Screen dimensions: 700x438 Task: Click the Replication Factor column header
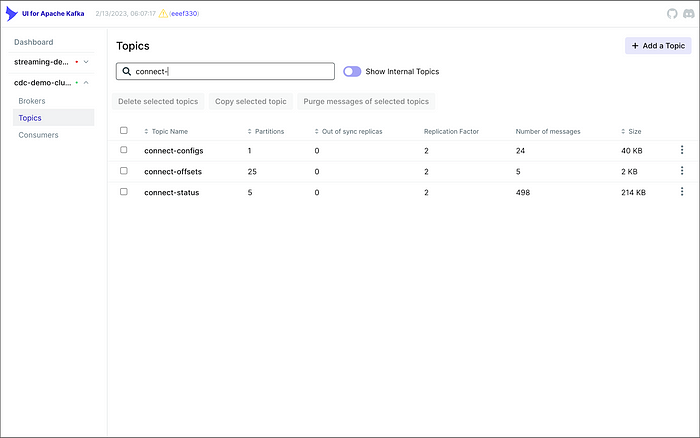tap(451, 131)
